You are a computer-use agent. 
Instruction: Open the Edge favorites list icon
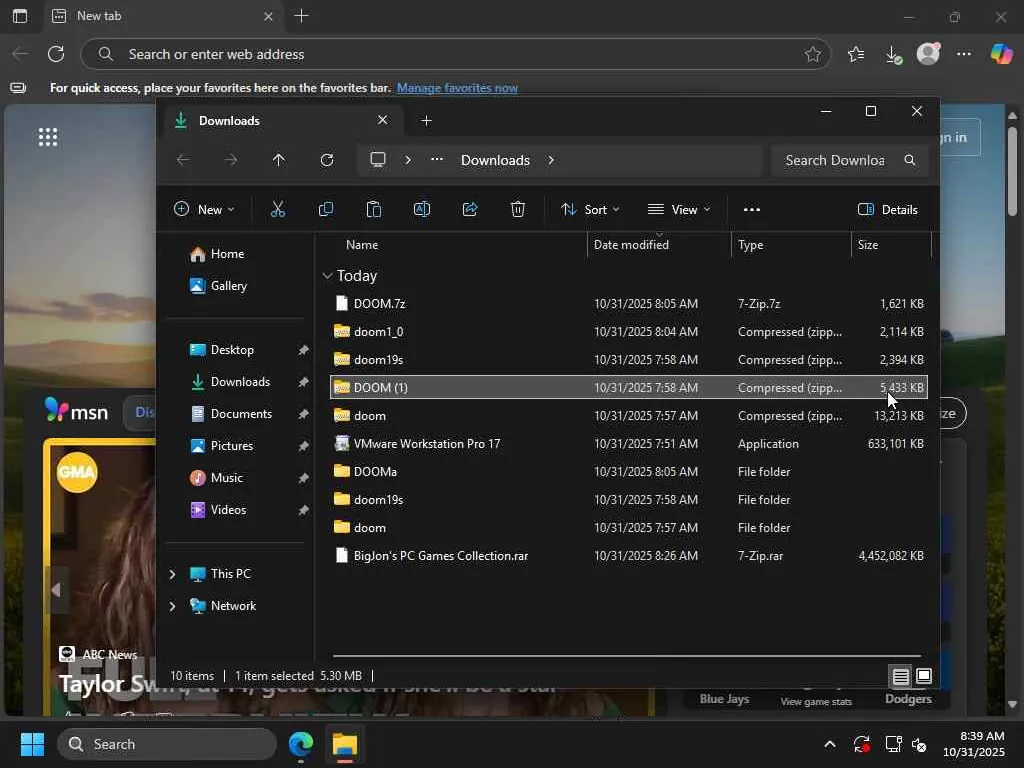(856, 54)
